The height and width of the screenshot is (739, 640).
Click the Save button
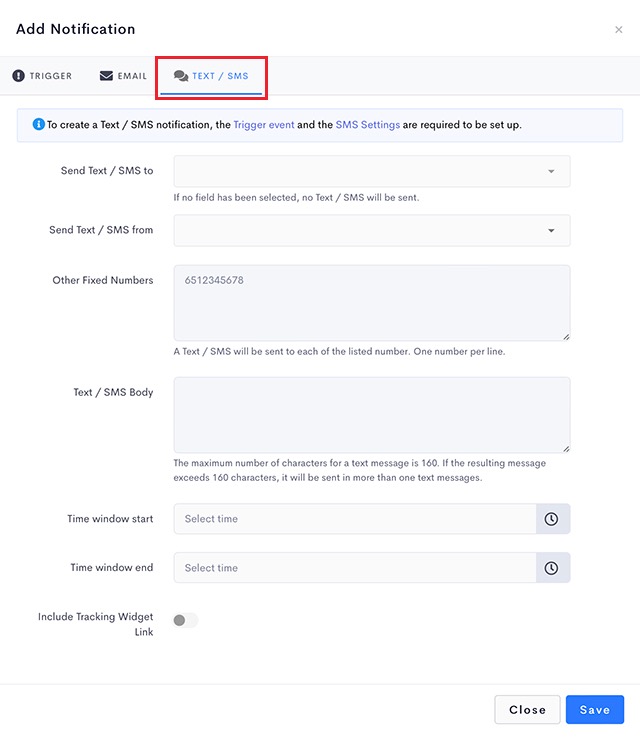595,710
